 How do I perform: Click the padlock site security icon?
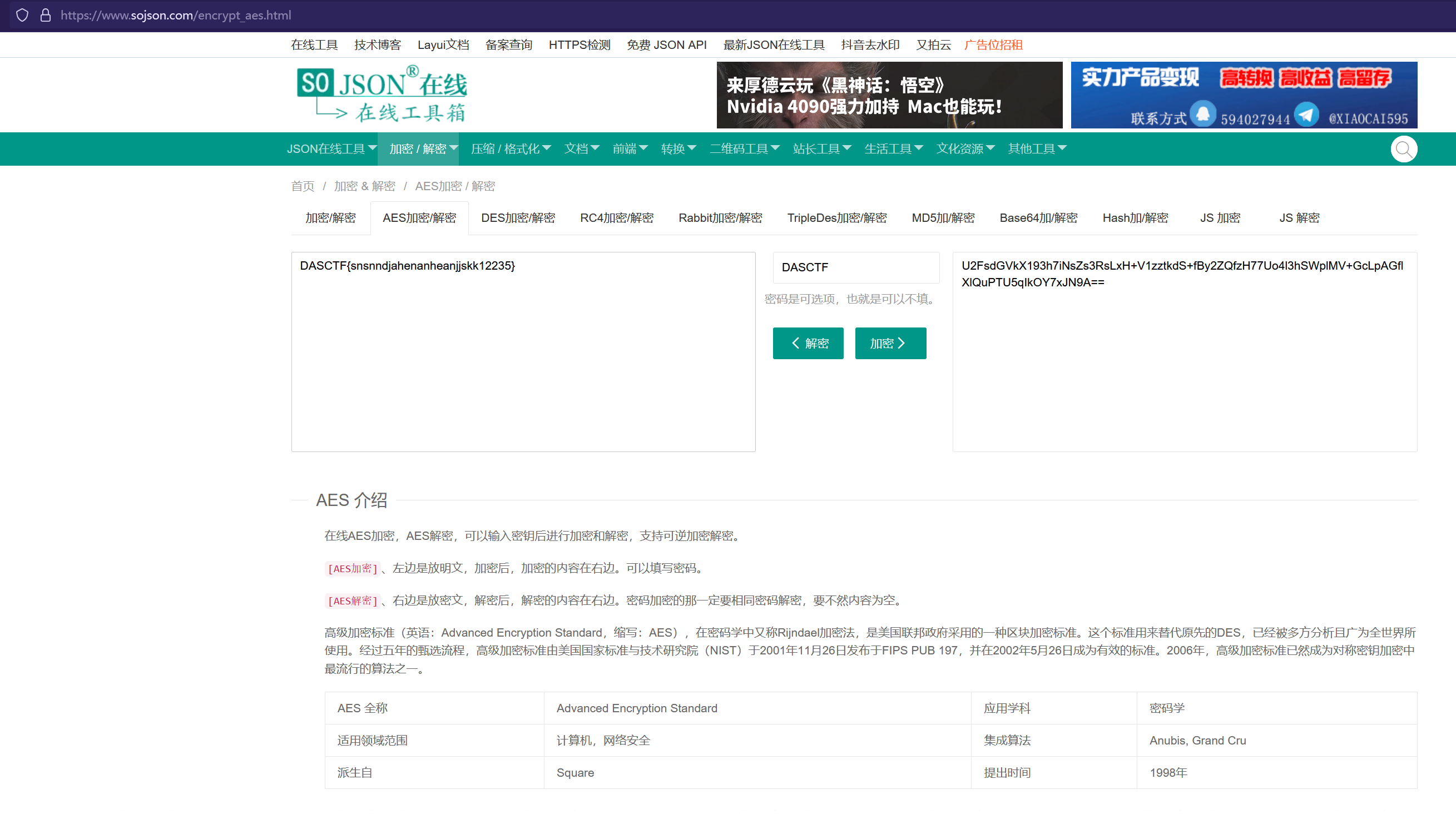coord(46,15)
